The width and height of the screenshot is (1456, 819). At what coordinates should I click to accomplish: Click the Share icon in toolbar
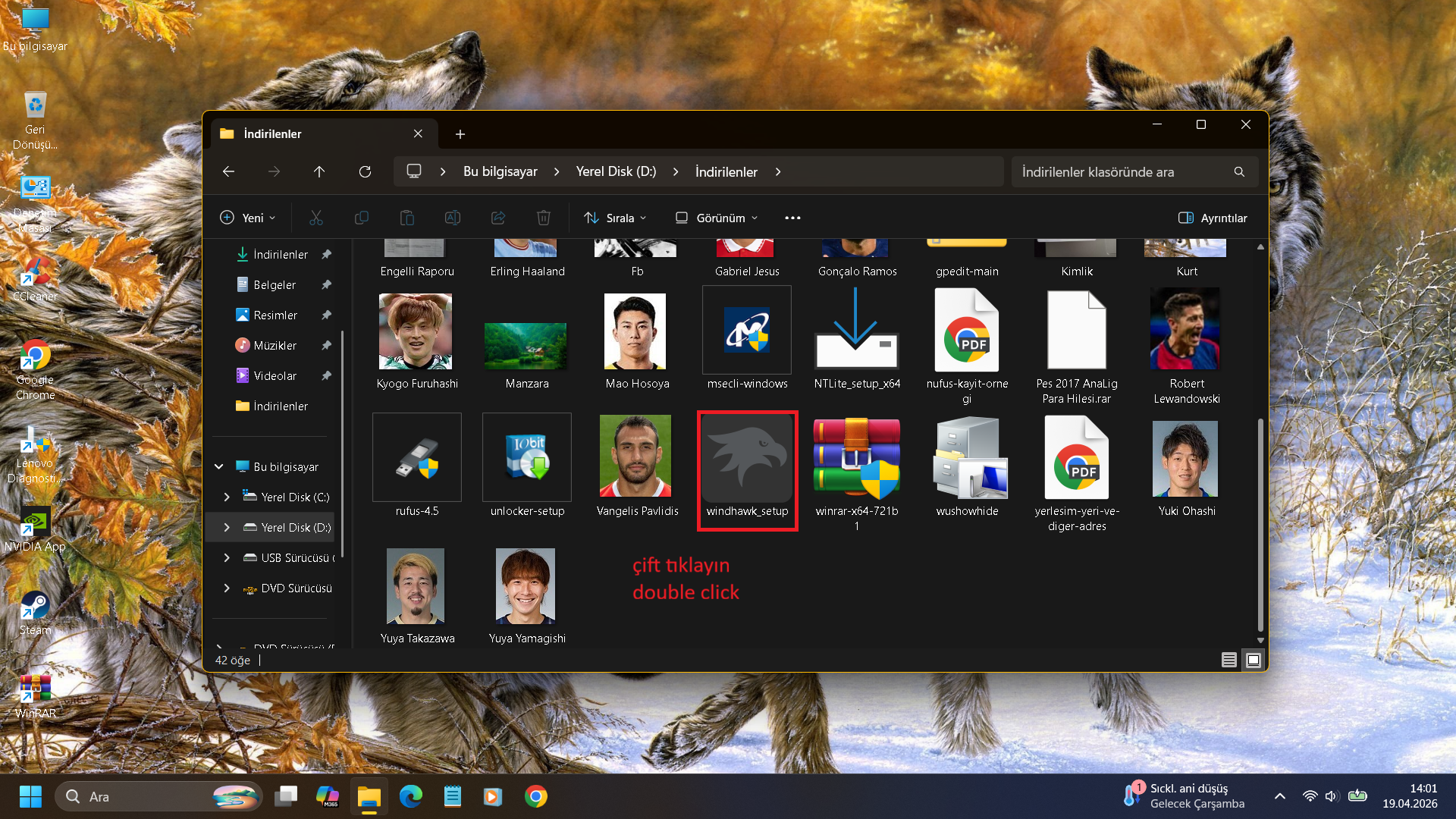coord(498,218)
